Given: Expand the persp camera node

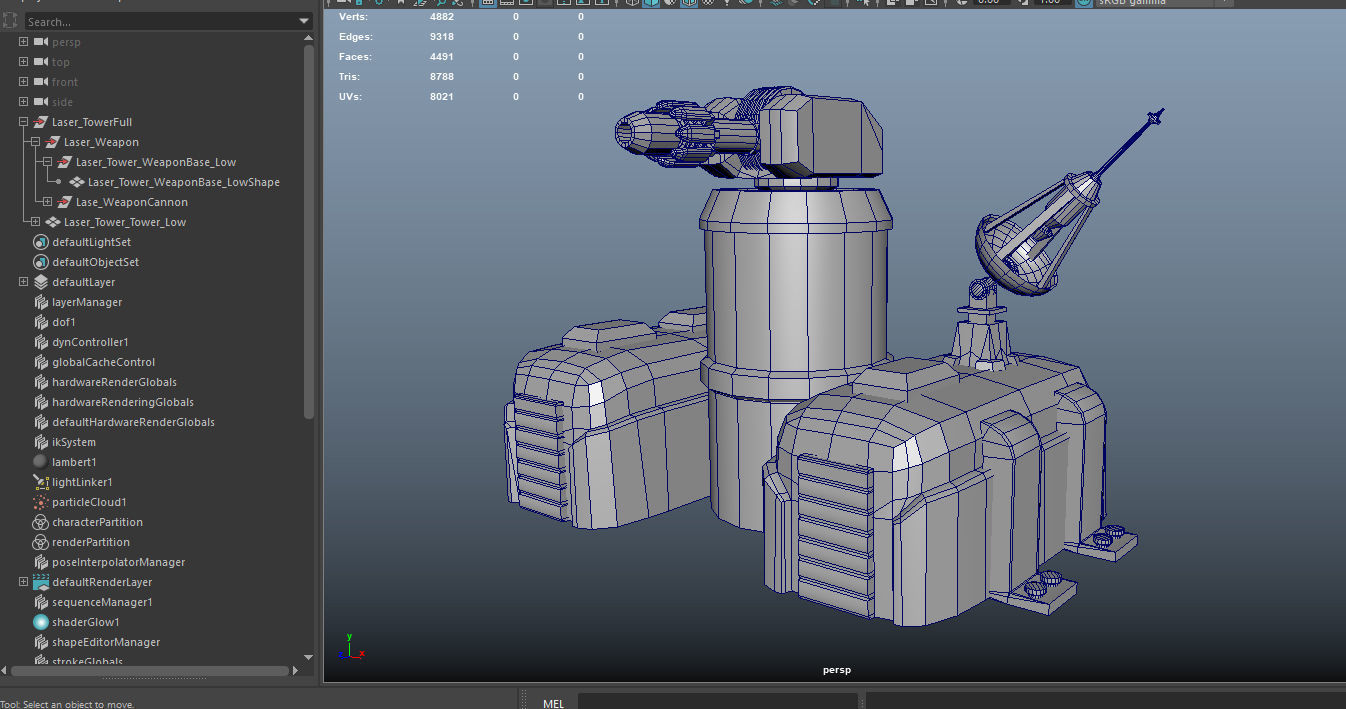Looking at the screenshot, I should tap(23, 42).
